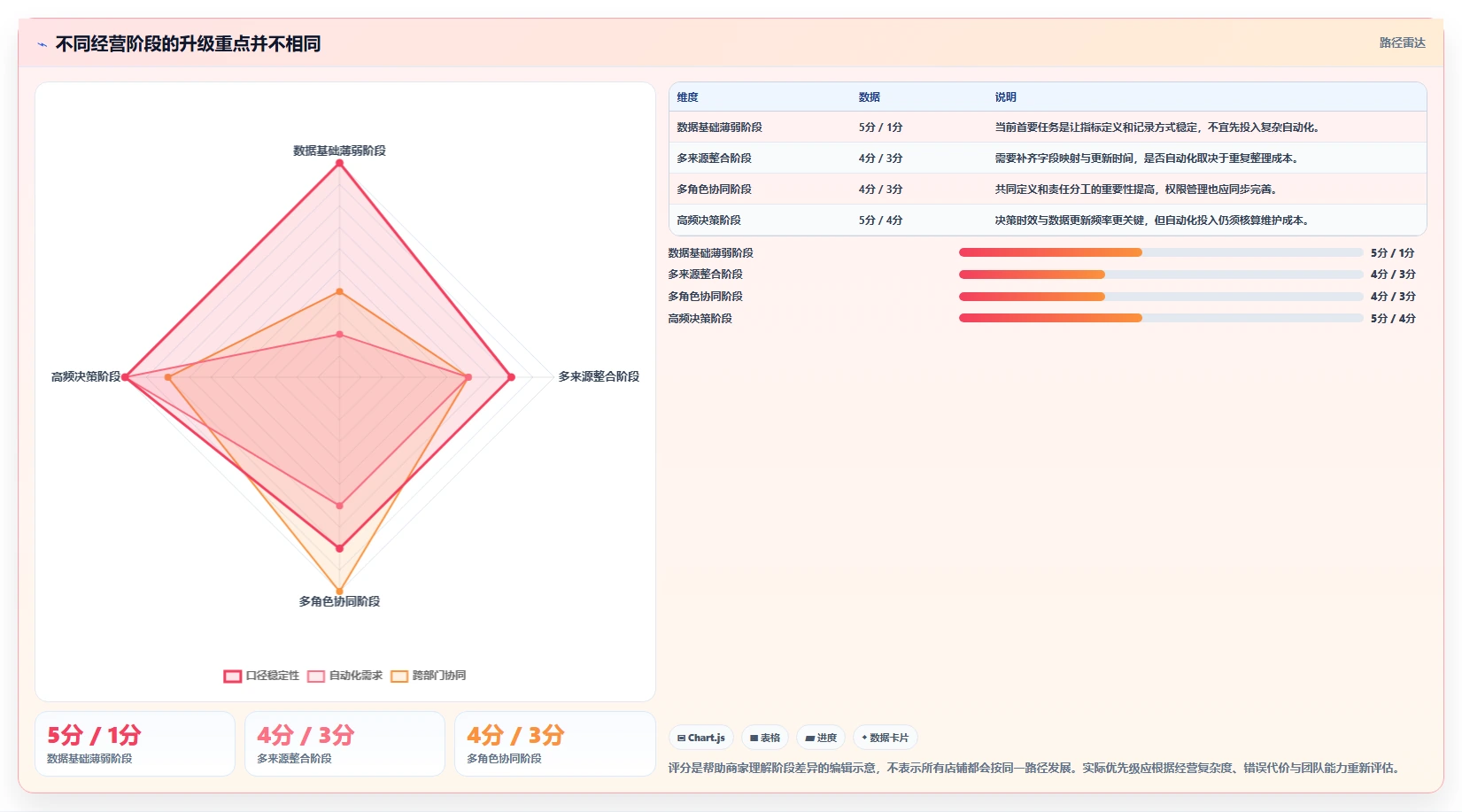Screen dimensions: 1462x812
Task: Click the 高频决策阶段 progress bar
Action: [x=1161, y=318]
